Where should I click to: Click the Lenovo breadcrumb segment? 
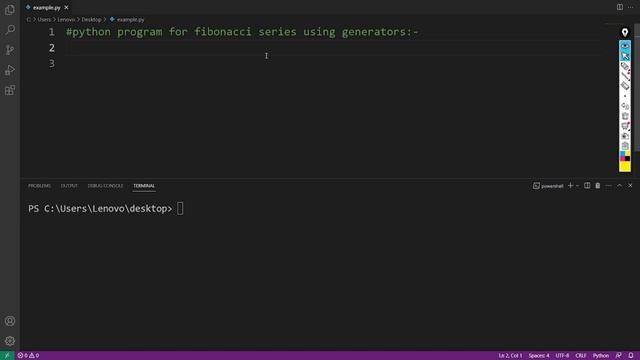(x=66, y=20)
